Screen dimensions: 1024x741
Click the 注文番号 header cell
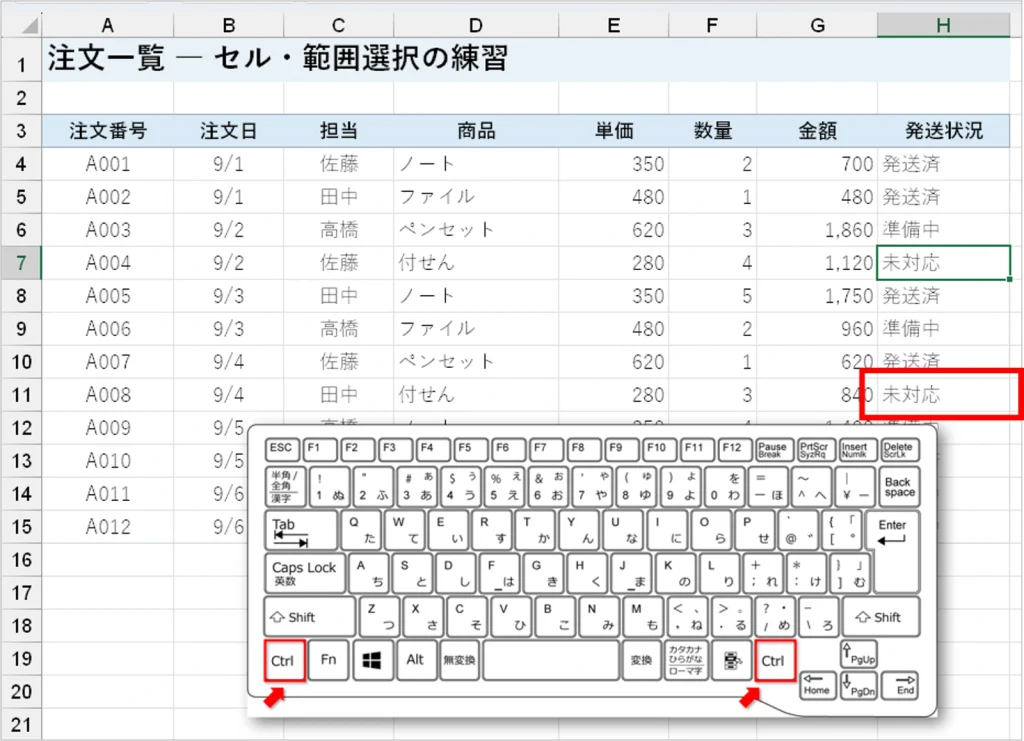tap(108, 131)
